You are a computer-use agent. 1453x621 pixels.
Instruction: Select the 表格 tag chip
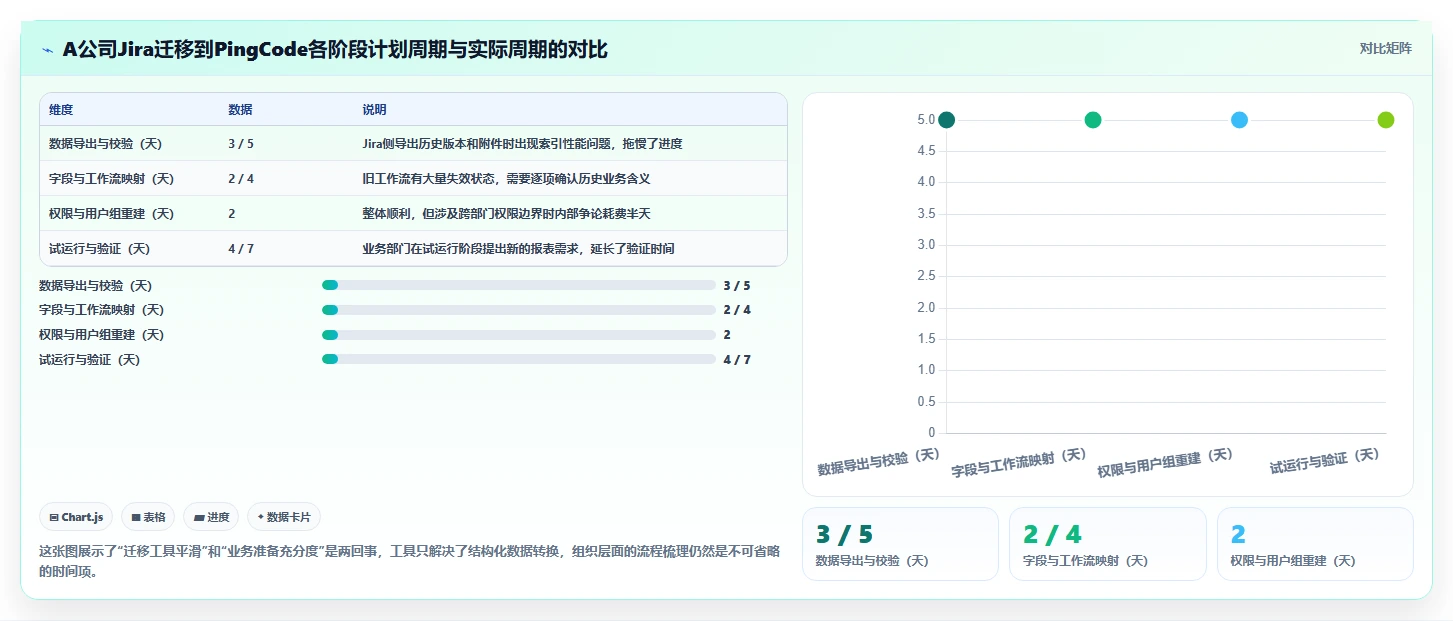tap(148, 517)
